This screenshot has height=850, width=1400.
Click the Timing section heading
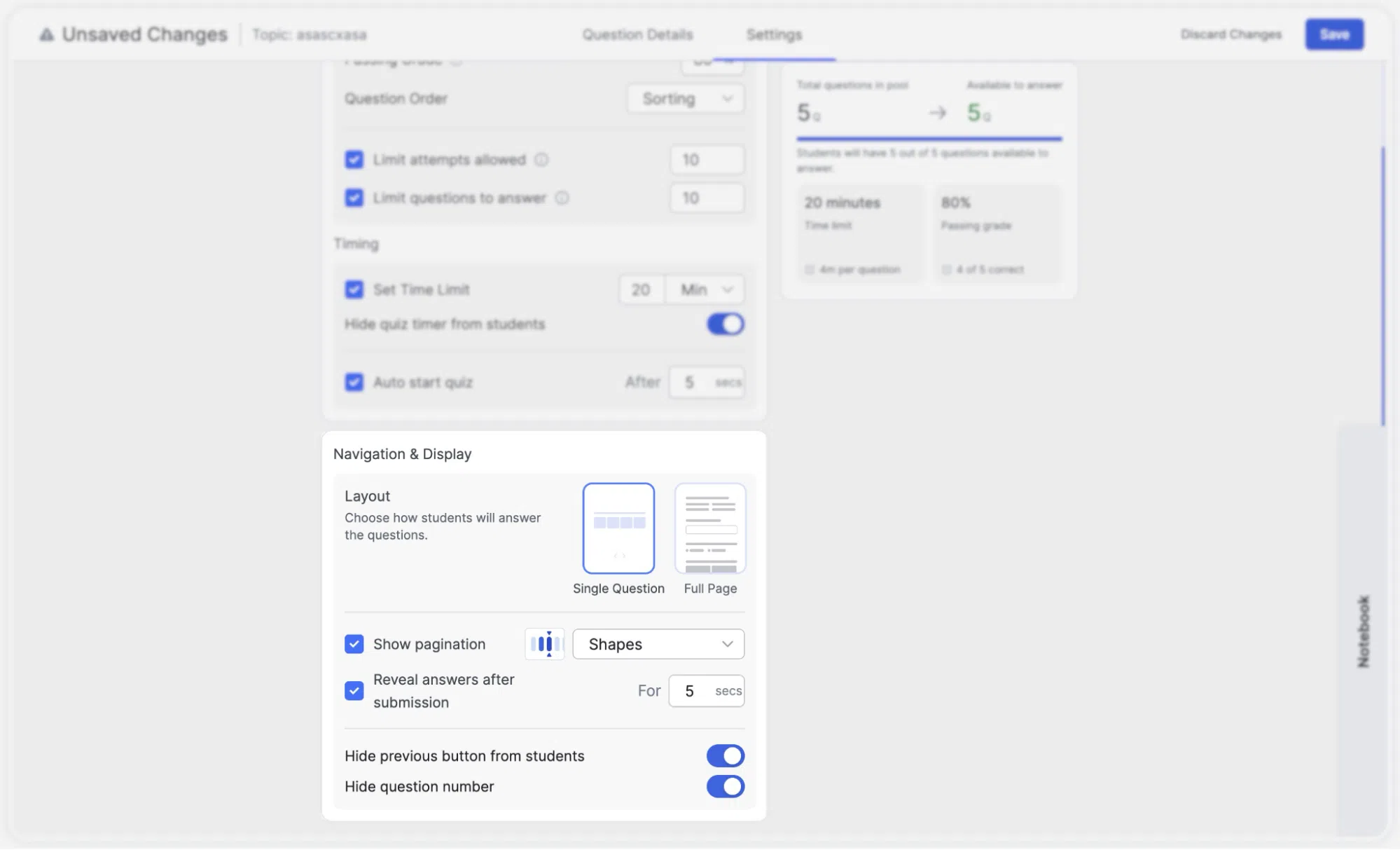(x=356, y=244)
